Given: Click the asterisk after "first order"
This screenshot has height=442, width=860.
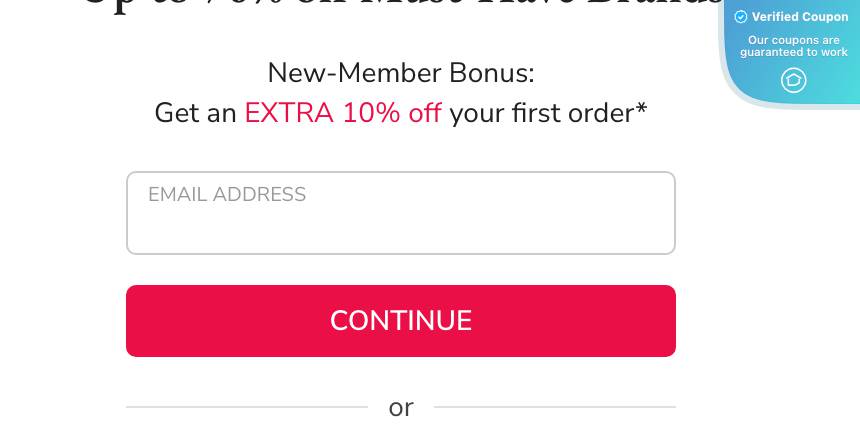Looking at the screenshot, I should point(642,107).
